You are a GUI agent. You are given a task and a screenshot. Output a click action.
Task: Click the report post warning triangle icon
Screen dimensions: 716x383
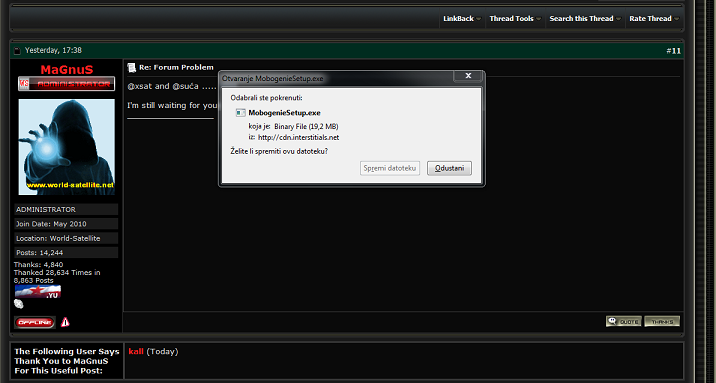(x=65, y=322)
